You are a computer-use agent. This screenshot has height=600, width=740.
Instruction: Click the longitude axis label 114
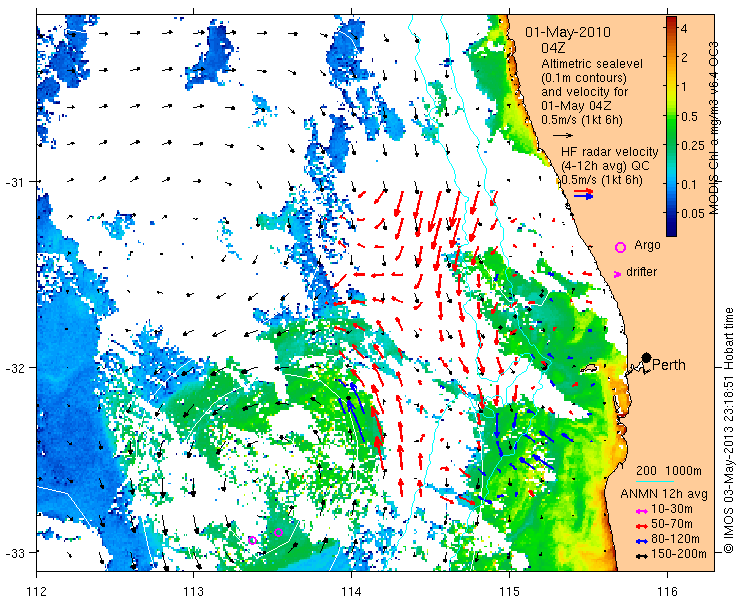[352, 590]
